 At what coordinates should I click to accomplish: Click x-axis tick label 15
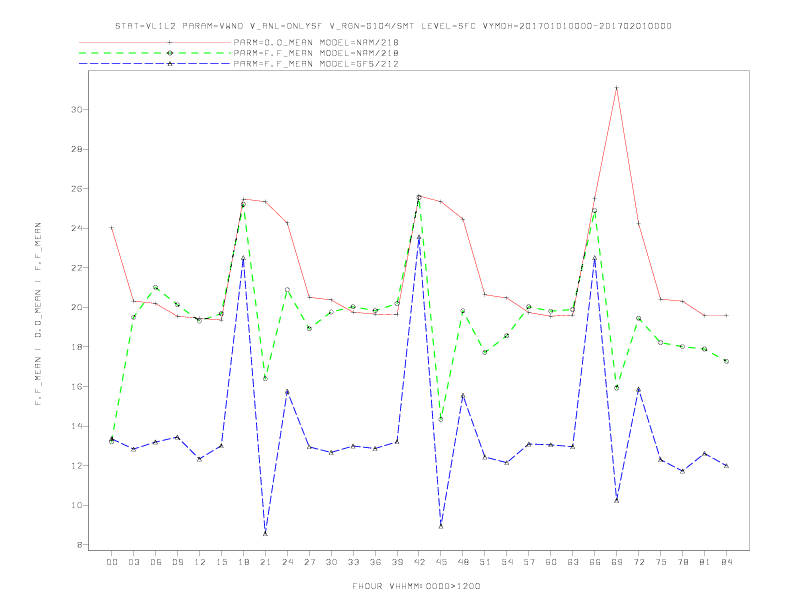[221, 562]
